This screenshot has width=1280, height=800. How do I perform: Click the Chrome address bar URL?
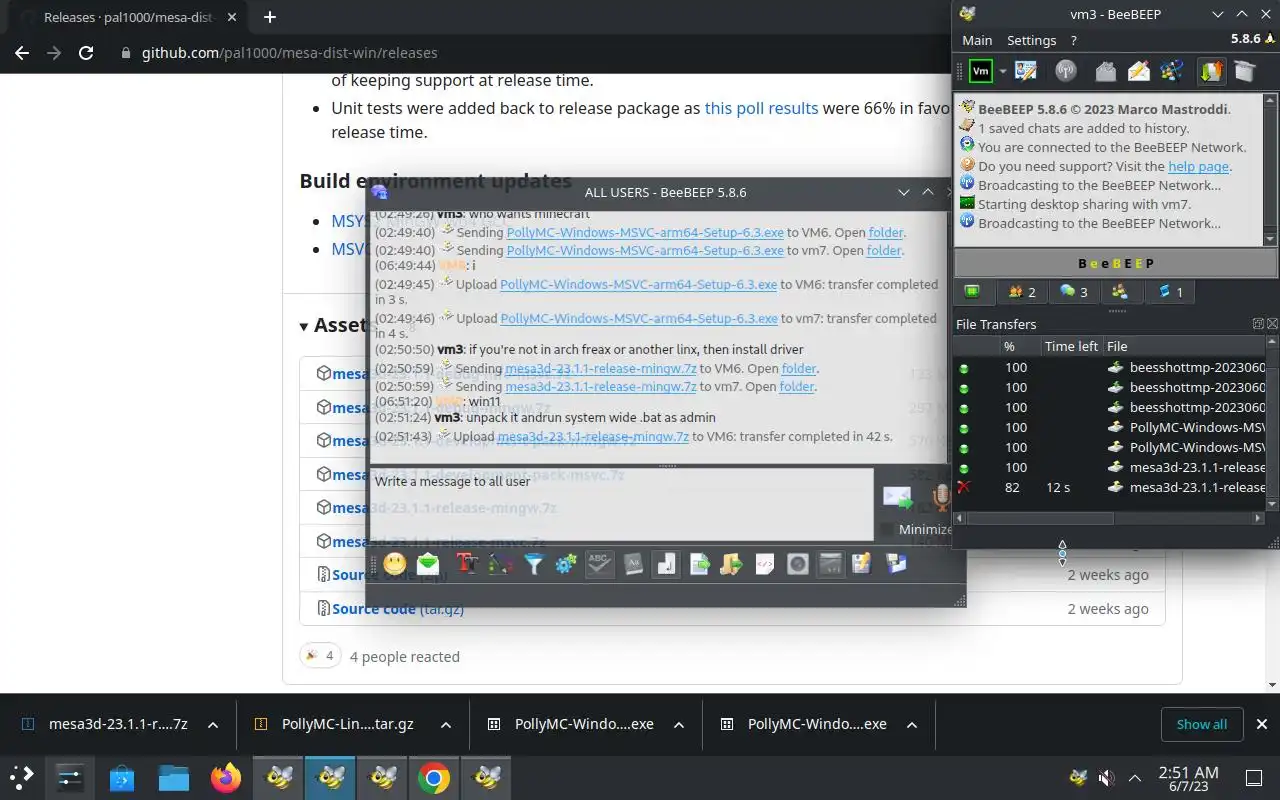pos(289,52)
